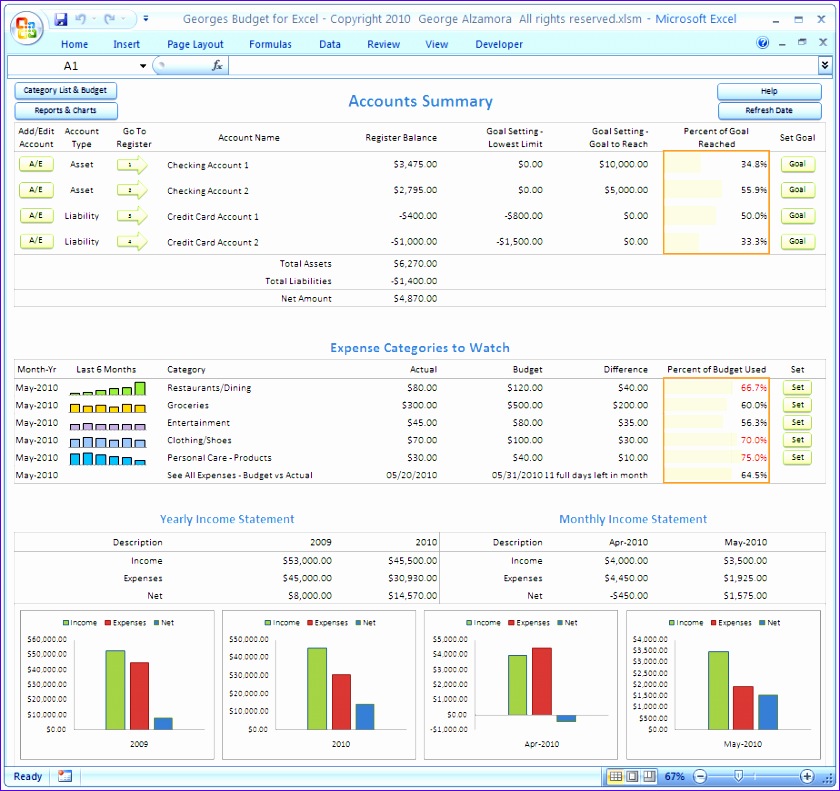Viewport: 840px width, 791px height.
Task: Click Groceries last 6 months sparkline
Action: pos(108,408)
